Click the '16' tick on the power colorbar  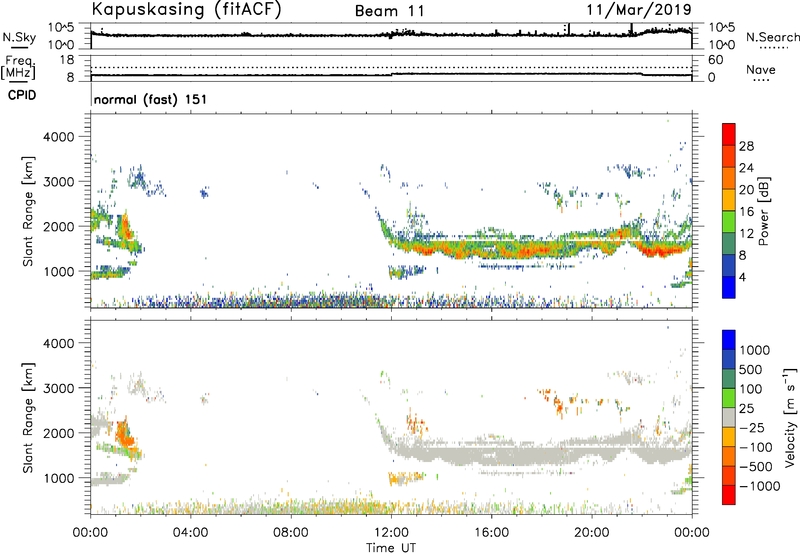[x=746, y=212]
